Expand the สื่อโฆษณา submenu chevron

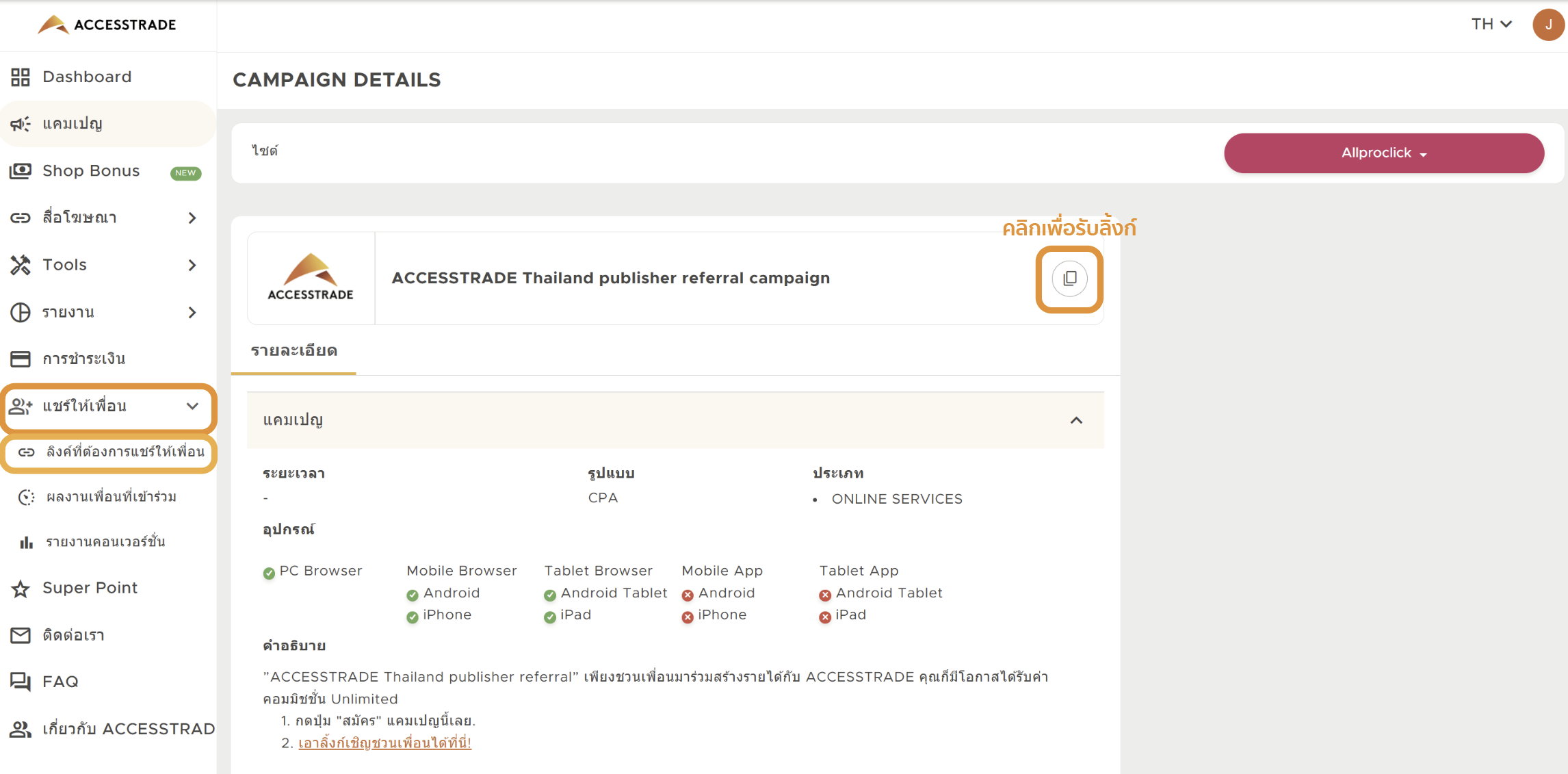[x=192, y=218]
